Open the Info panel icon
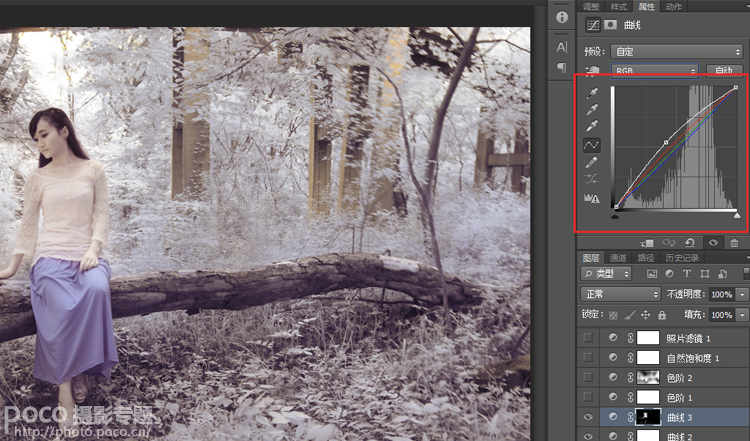 [x=562, y=17]
